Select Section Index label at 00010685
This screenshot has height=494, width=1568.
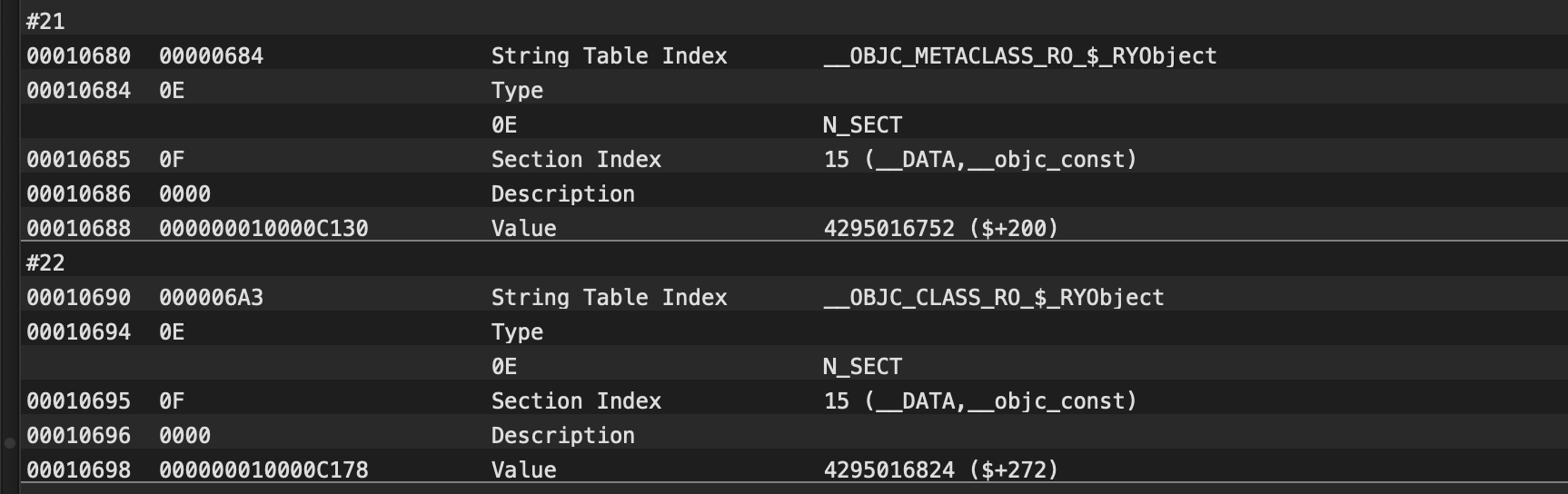point(576,160)
